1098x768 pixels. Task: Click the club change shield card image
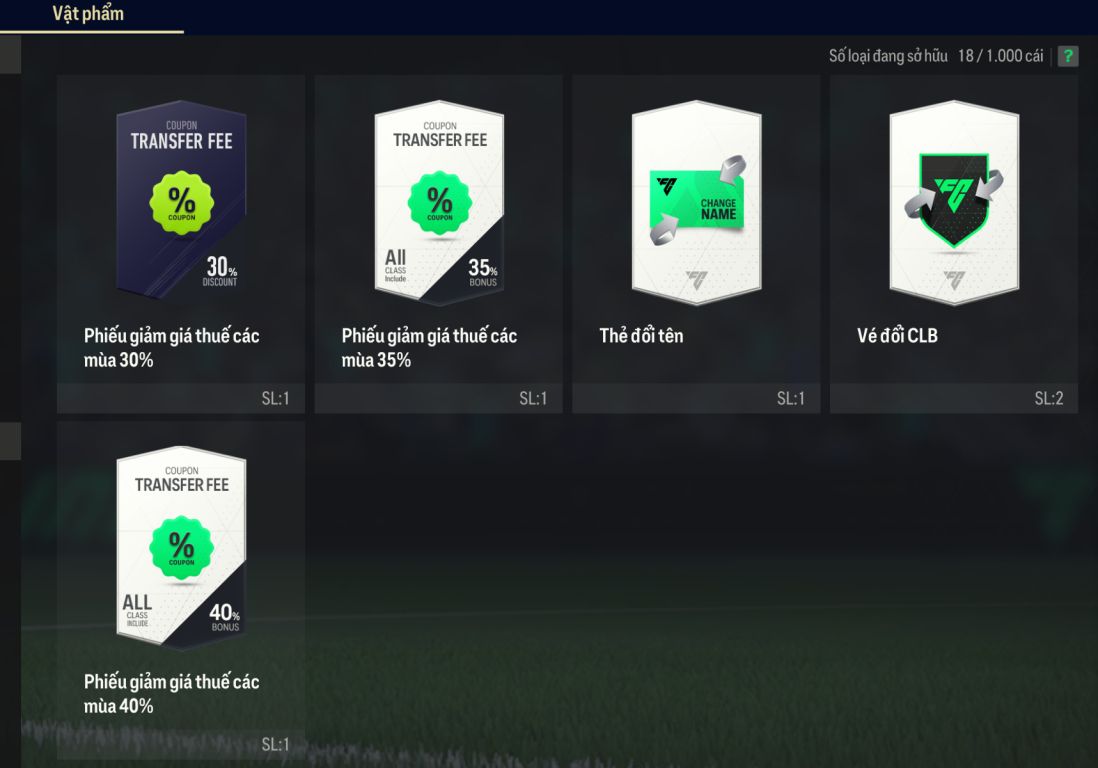click(x=954, y=202)
